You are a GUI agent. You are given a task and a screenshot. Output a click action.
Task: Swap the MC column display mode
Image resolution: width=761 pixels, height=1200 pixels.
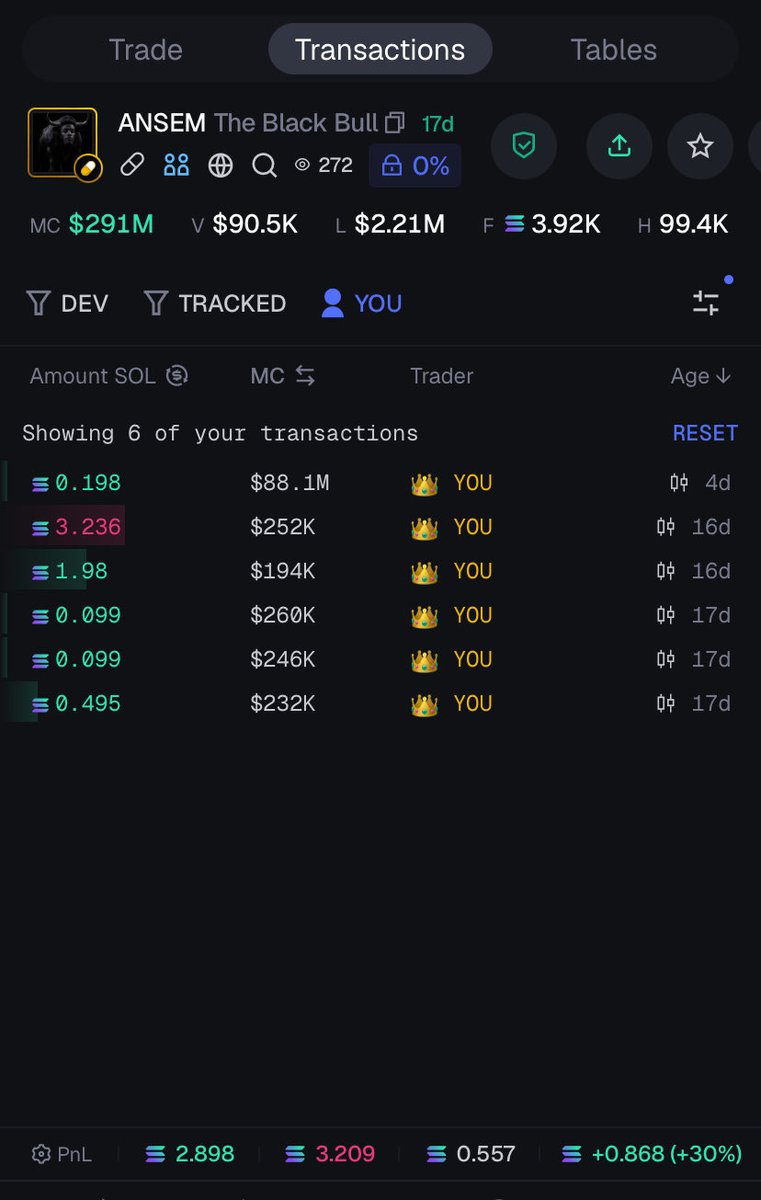[x=305, y=376]
